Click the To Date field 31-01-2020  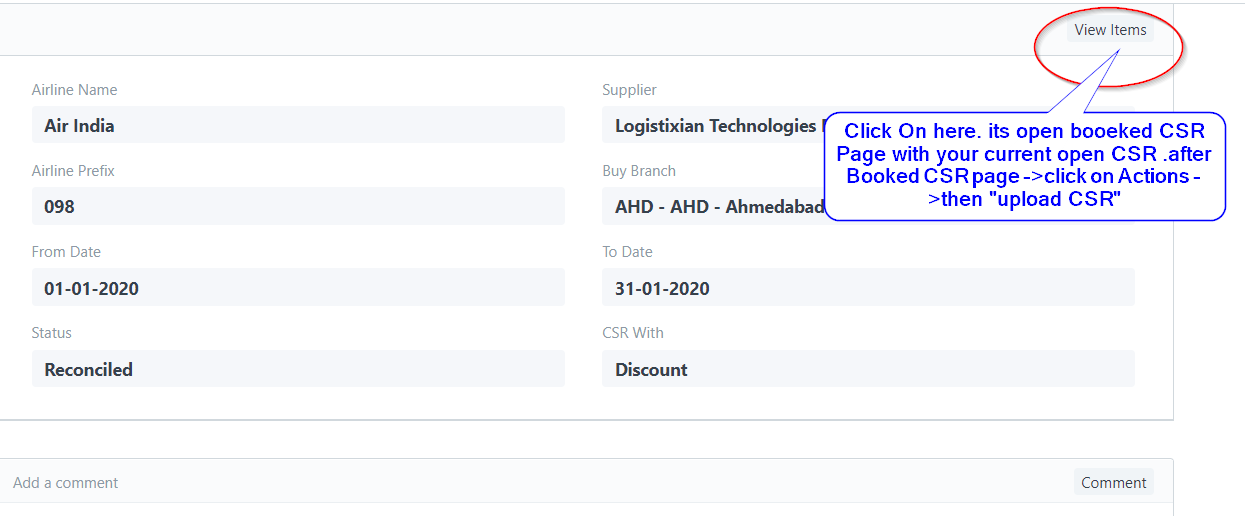pyautogui.click(x=868, y=287)
